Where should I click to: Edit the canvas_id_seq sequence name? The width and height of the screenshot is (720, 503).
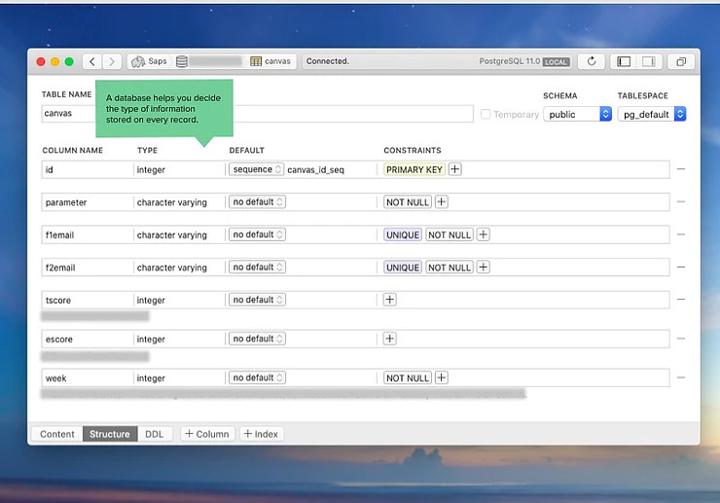[316, 170]
